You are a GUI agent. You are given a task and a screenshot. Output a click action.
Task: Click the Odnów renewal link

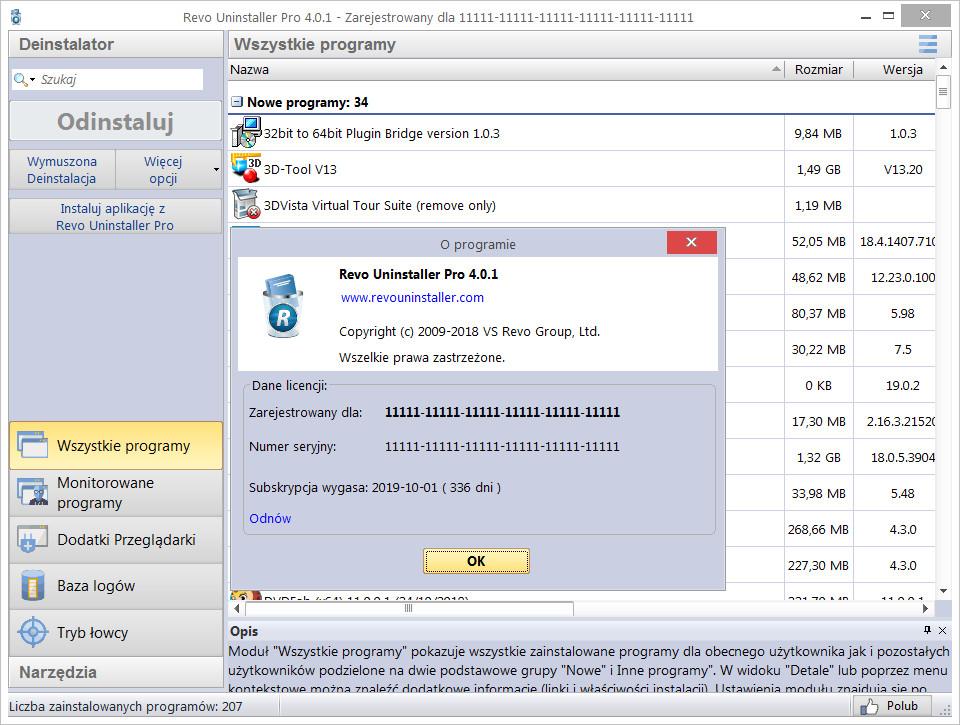[270, 518]
